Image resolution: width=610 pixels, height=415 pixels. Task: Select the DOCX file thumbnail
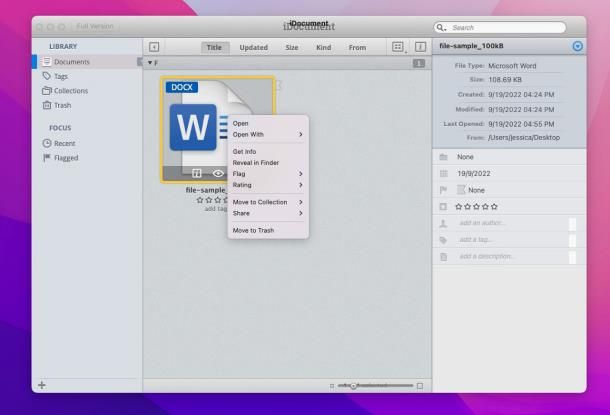(x=218, y=129)
